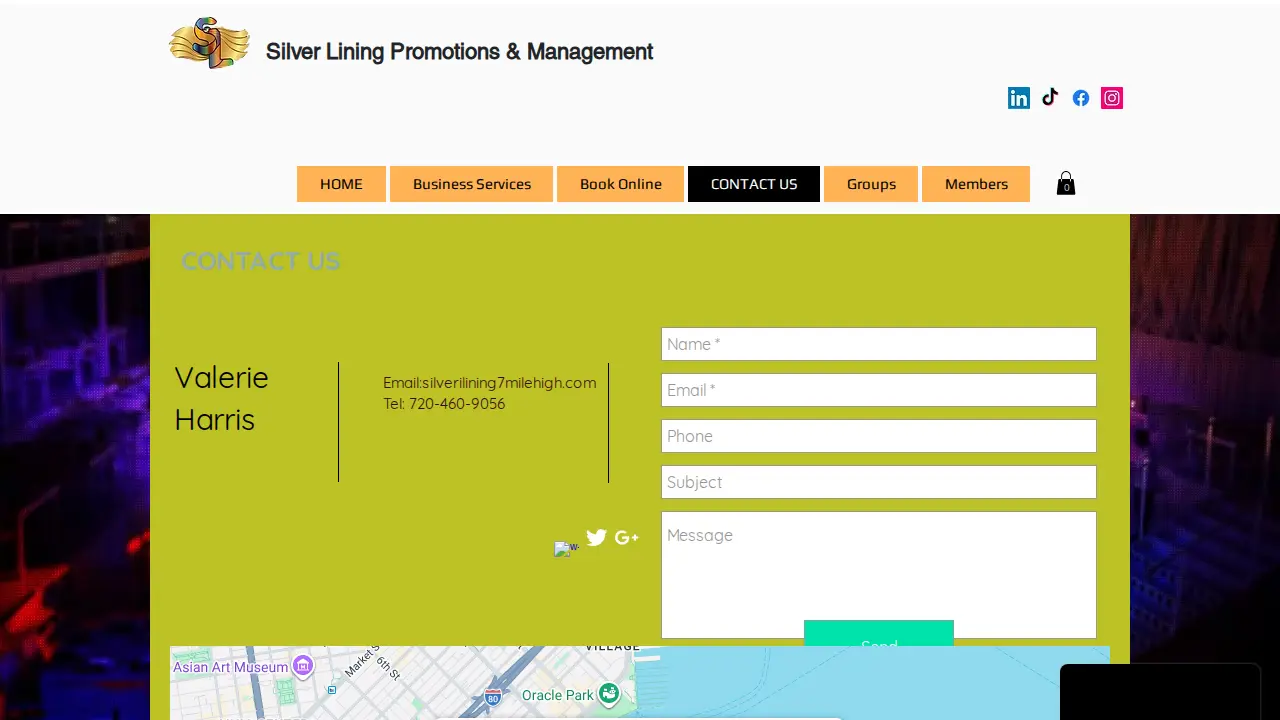Focus the Subject input field
The image size is (1280, 720).
(x=879, y=482)
